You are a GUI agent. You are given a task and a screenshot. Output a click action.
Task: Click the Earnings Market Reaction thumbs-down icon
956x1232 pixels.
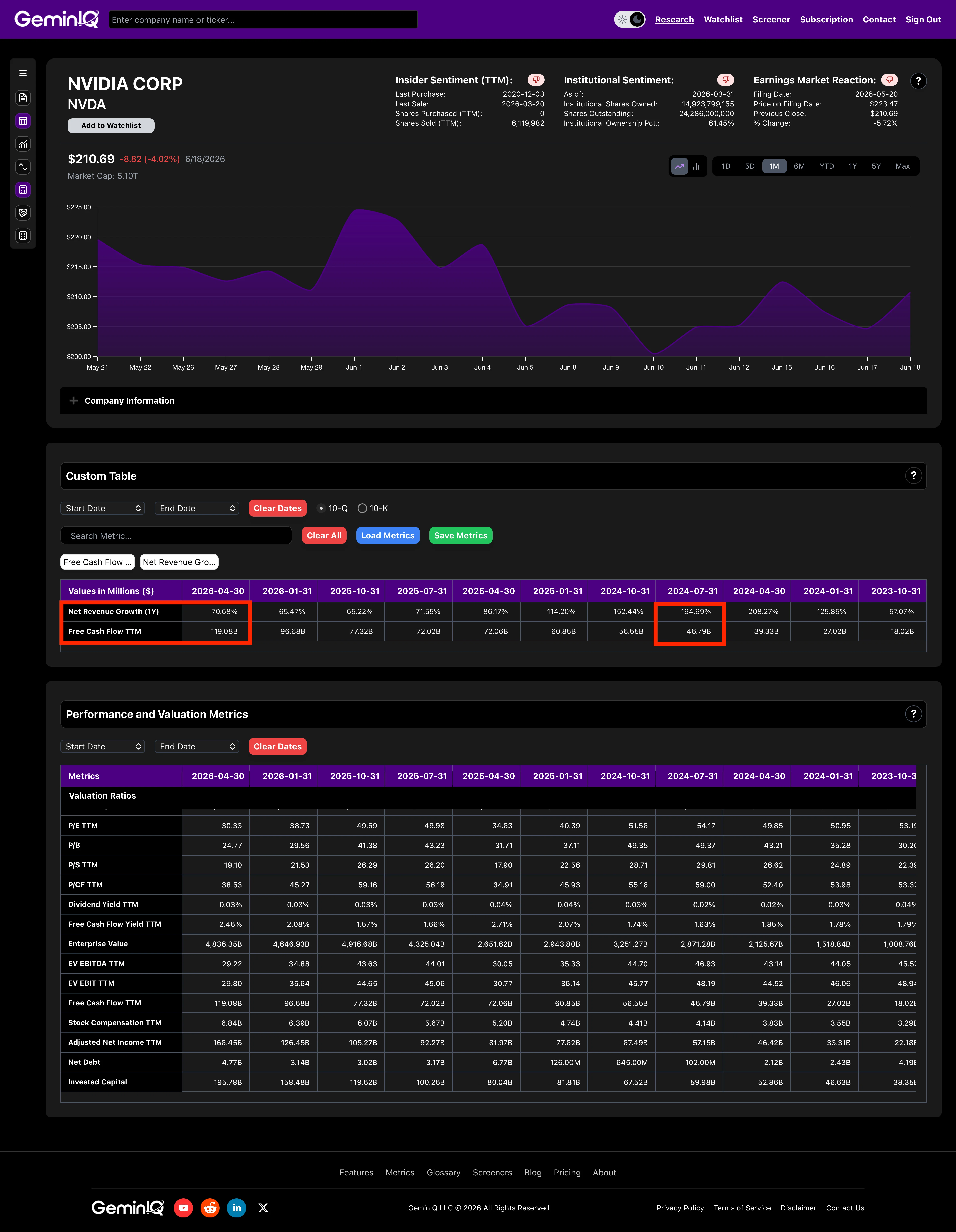pos(890,80)
